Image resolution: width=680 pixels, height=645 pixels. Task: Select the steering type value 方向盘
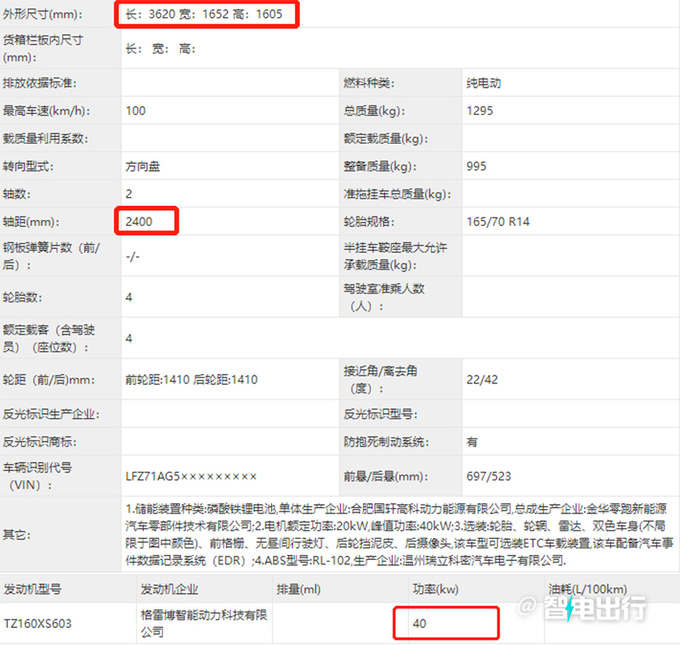pos(143,166)
